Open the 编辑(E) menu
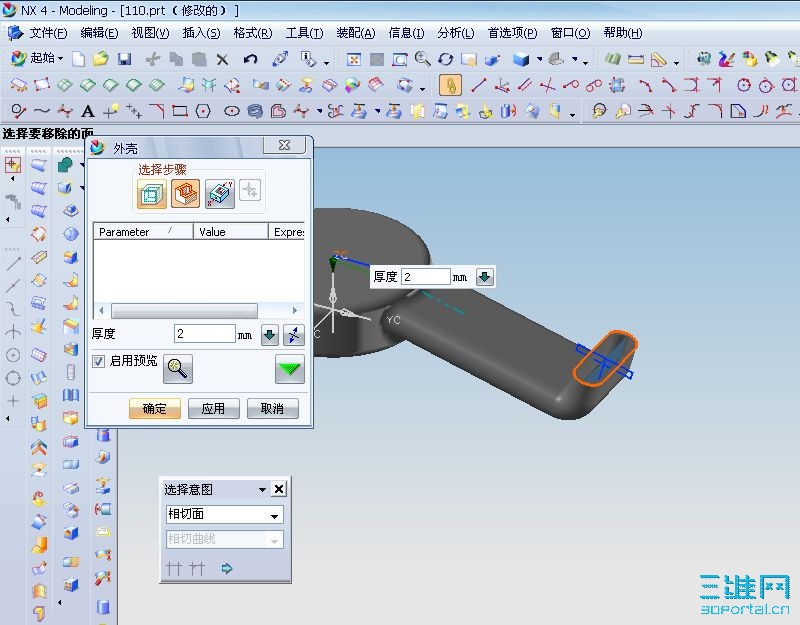 coord(99,33)
